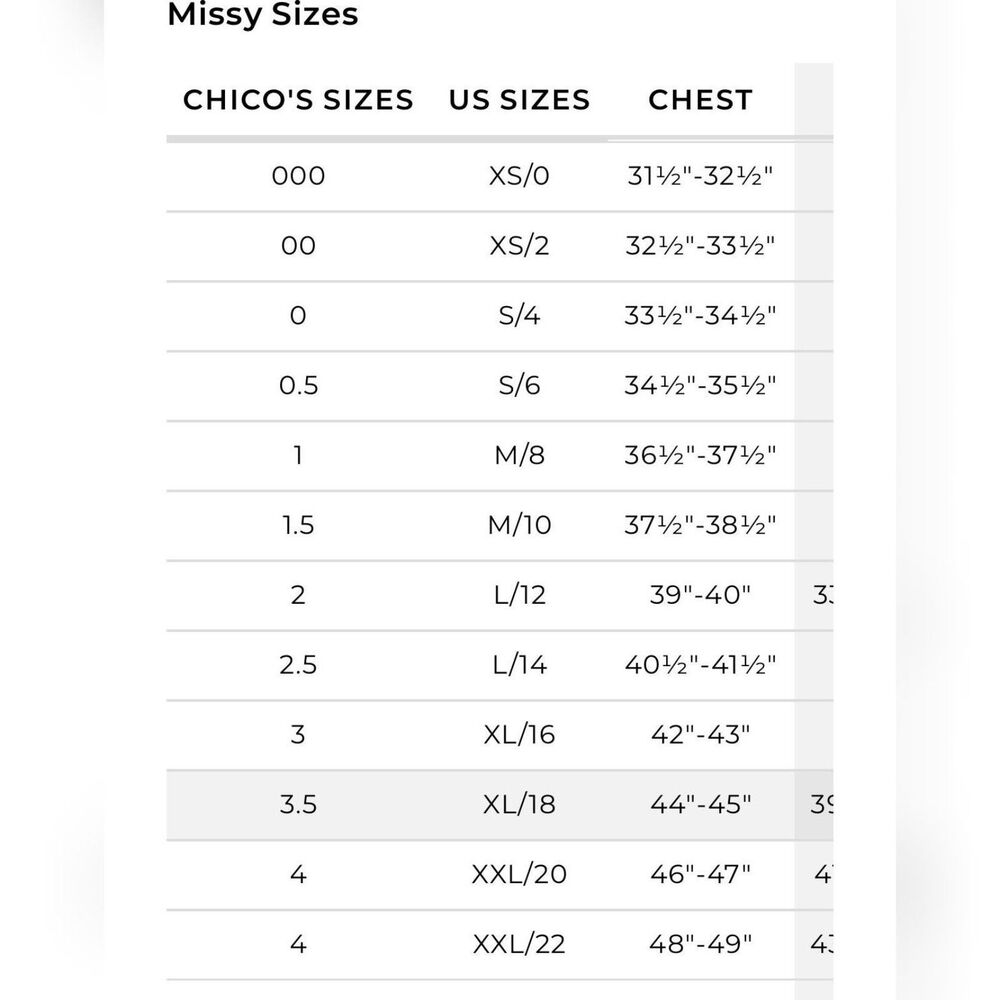Image resolution: width=1000 pixels, height=1000 pixels.
Task: Select the L/12 size cell
Action: coord(519,595)
